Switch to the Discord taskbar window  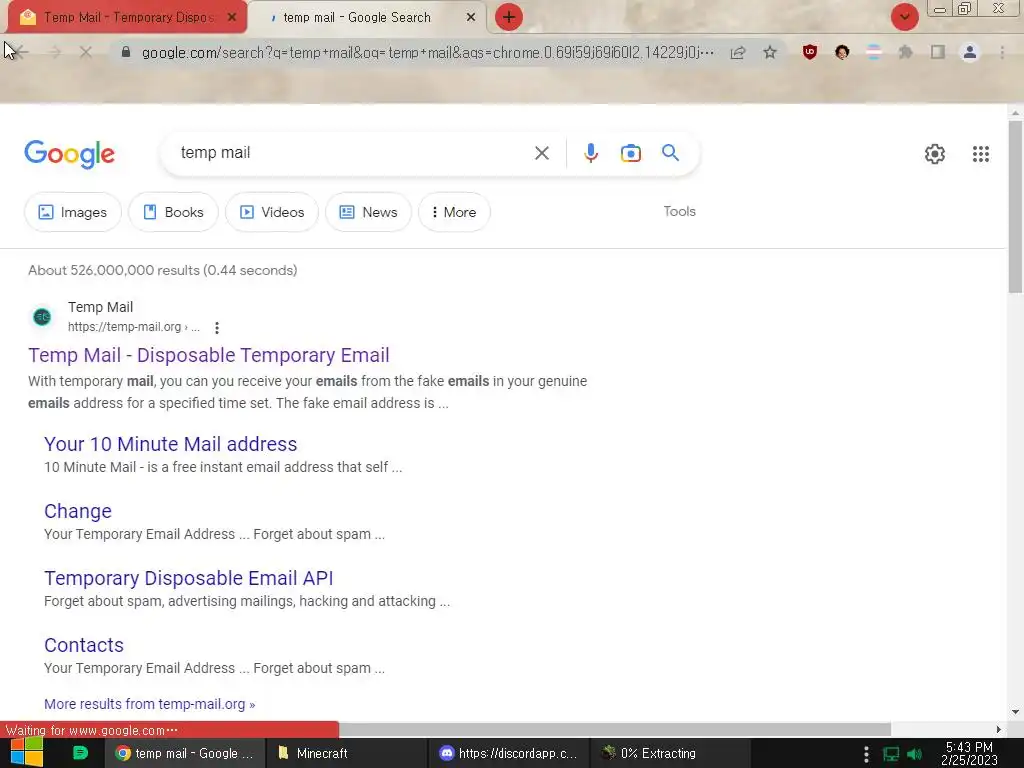(x=507, y=754)
